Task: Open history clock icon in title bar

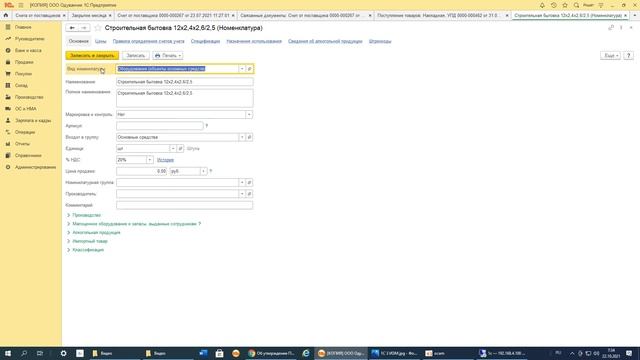Action: [553, 5]
